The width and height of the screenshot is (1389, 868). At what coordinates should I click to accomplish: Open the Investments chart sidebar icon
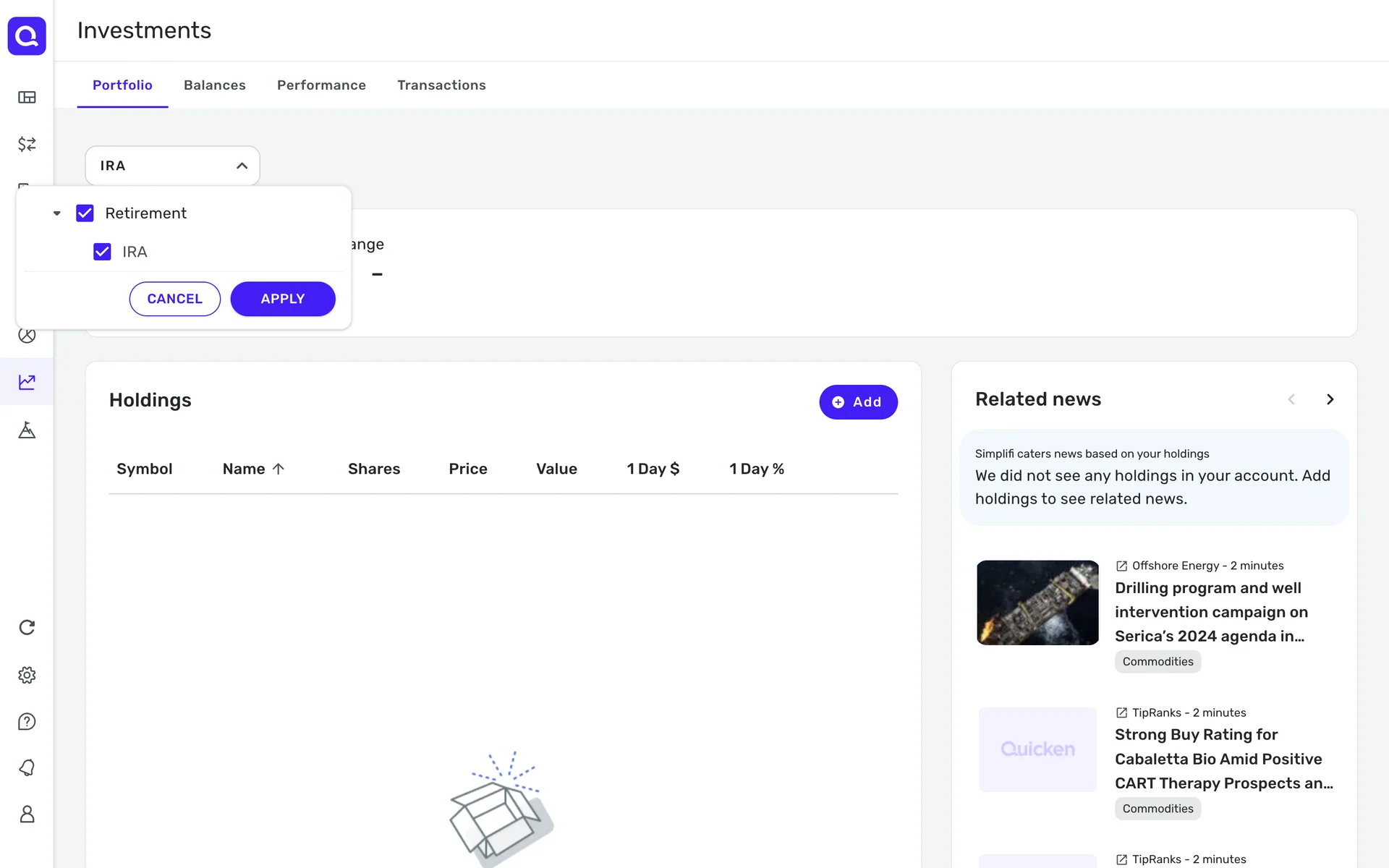pyautogui.click(x=27, y=382)
